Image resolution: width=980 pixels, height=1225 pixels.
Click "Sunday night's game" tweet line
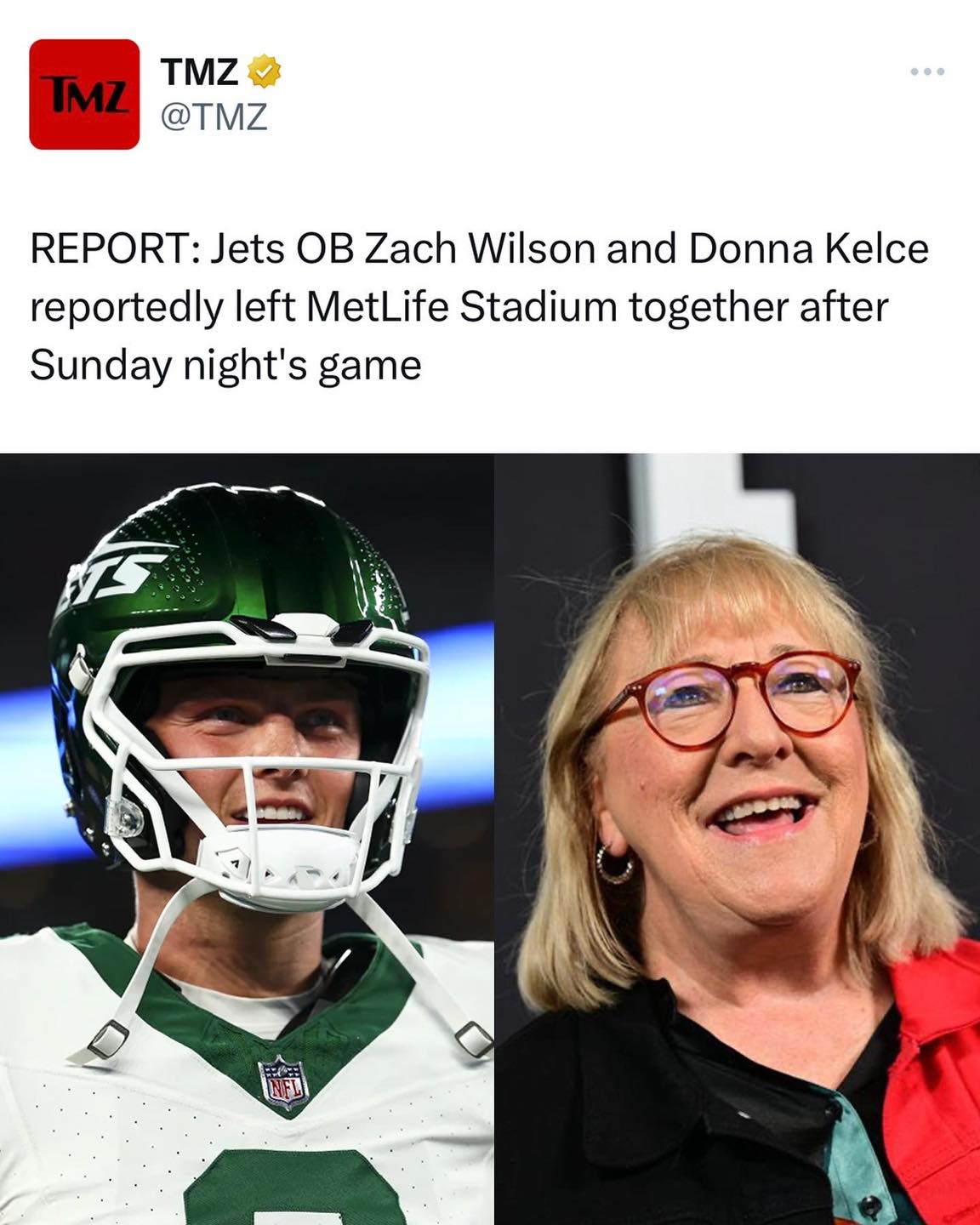click(225, 365)
